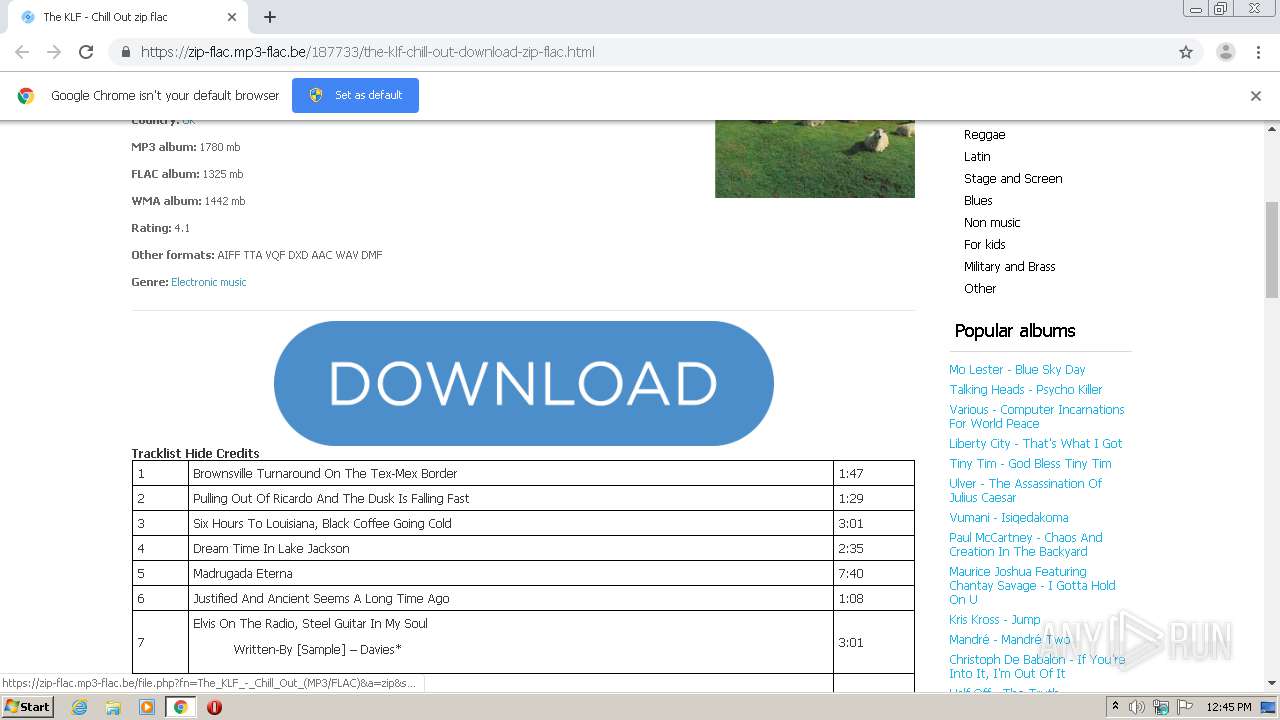Open the Chrome profile avatar
Image resolution: width=1280 pixels, height=720 pixels.
coord(1225,52)
